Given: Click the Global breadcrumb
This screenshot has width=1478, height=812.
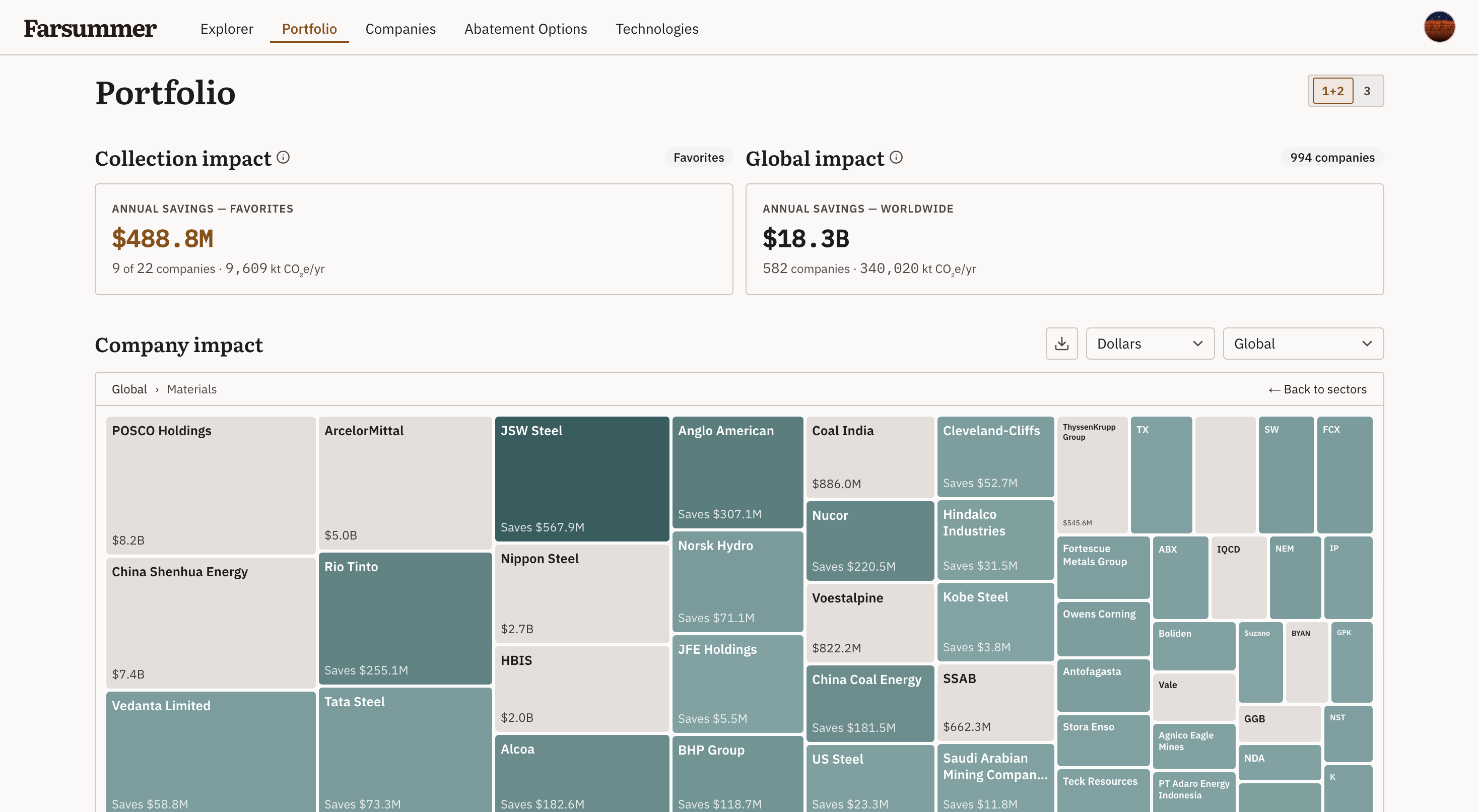Looking at the screenshot, I should pos(129,389).
